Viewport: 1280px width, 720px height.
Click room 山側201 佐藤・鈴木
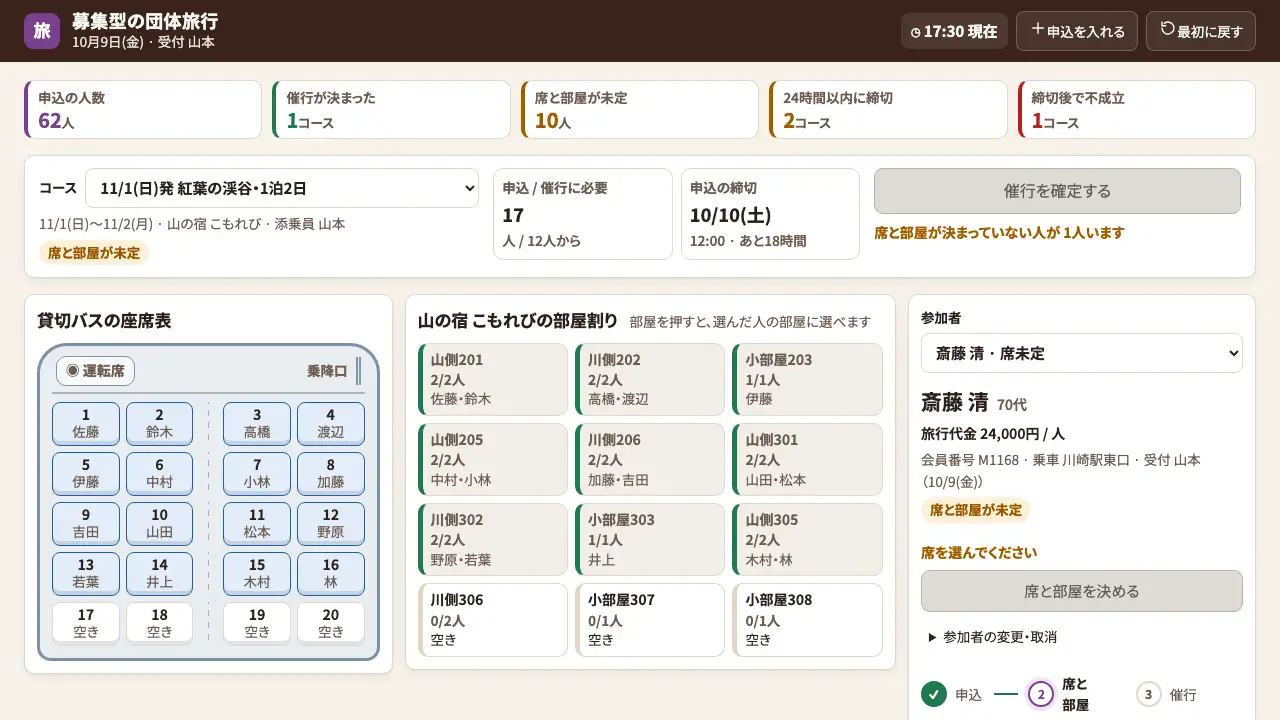[493, 380]
